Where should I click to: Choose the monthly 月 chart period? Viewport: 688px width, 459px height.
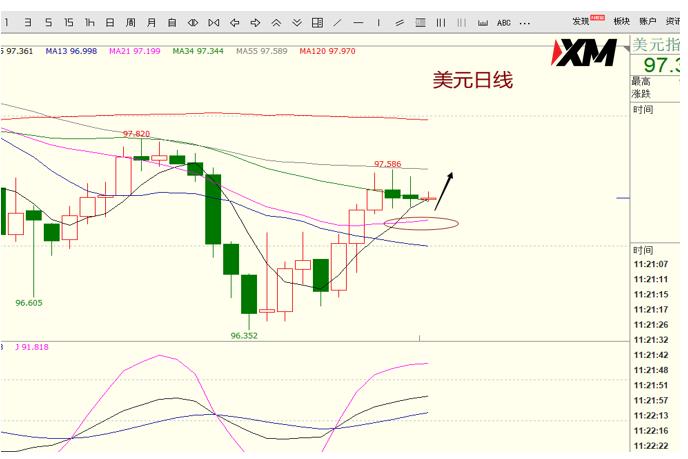click(151, 22)
